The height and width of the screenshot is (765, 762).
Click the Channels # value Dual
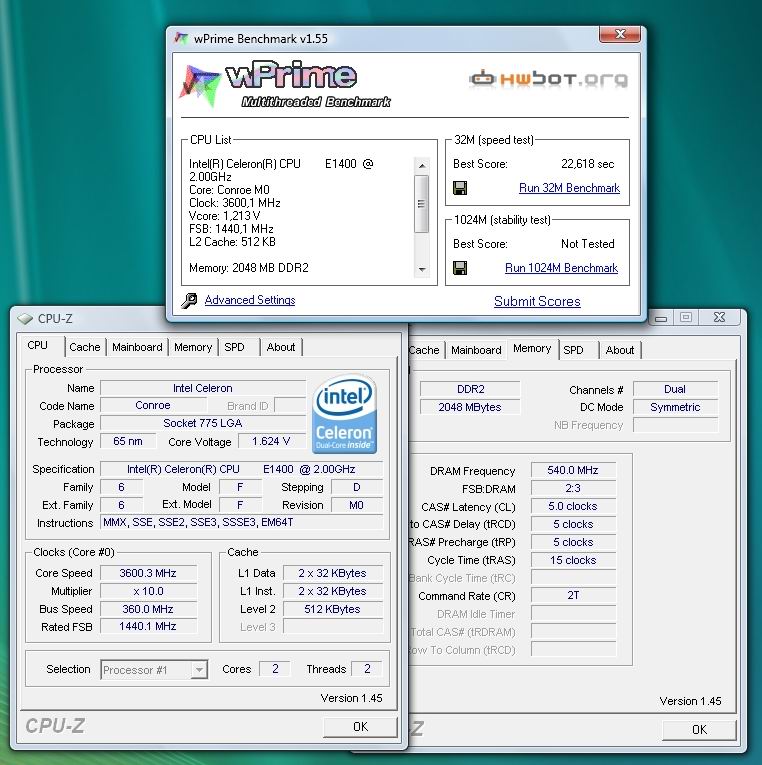(x=675, y=389)
